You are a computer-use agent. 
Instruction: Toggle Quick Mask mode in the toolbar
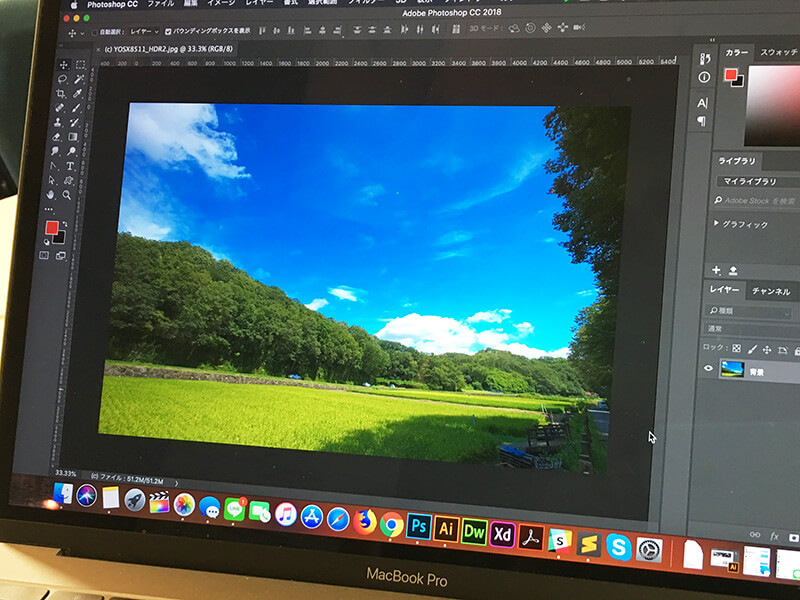pos(44,255)
